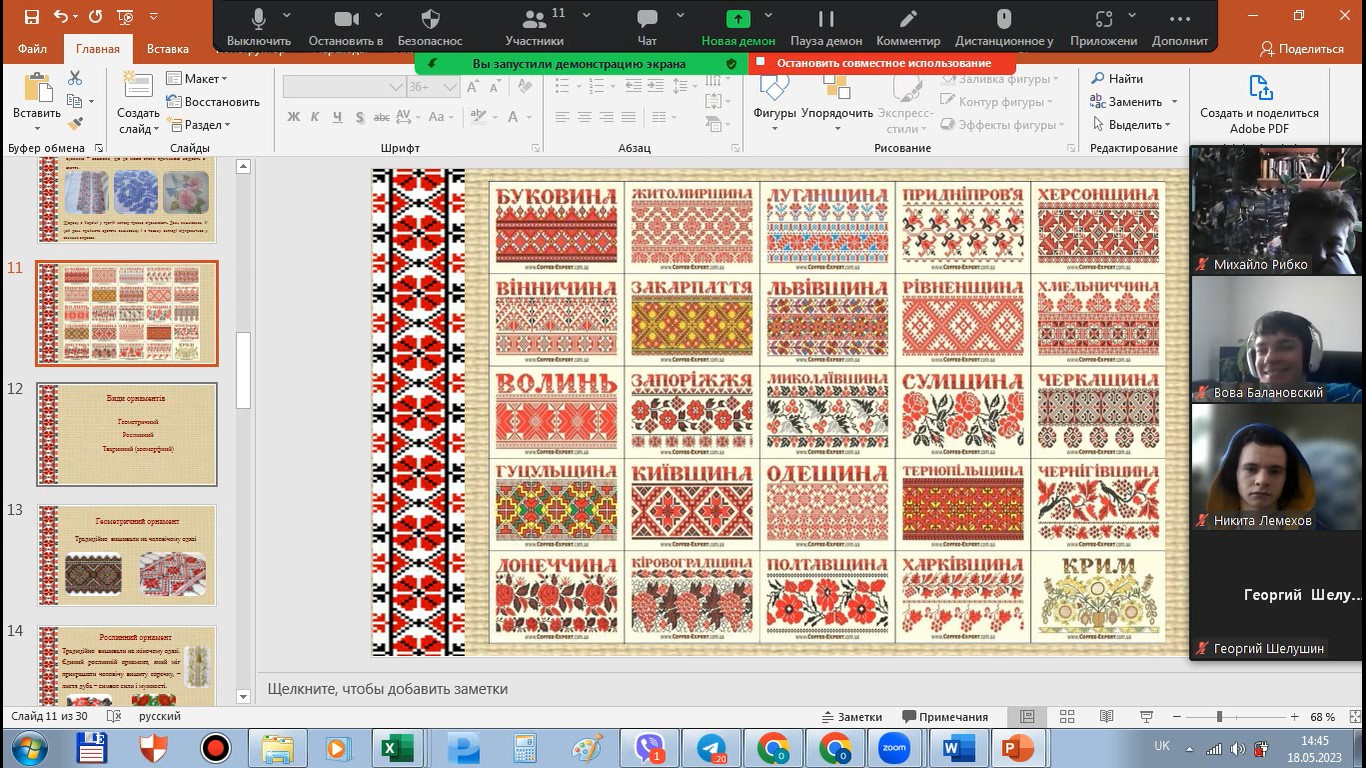Open the Zoom annotate tool
This screenshot has height=768, width=1366.
coord(908,19)
